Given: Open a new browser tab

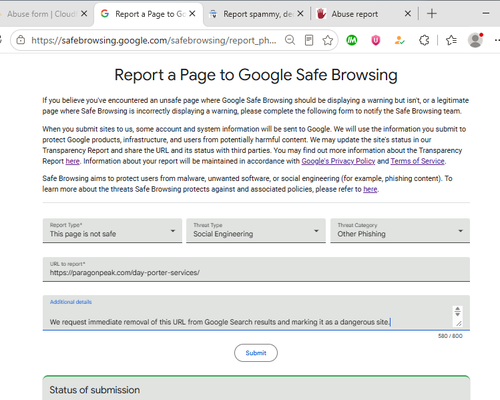Looking at the screenshot, I should [x=432, y=14].
